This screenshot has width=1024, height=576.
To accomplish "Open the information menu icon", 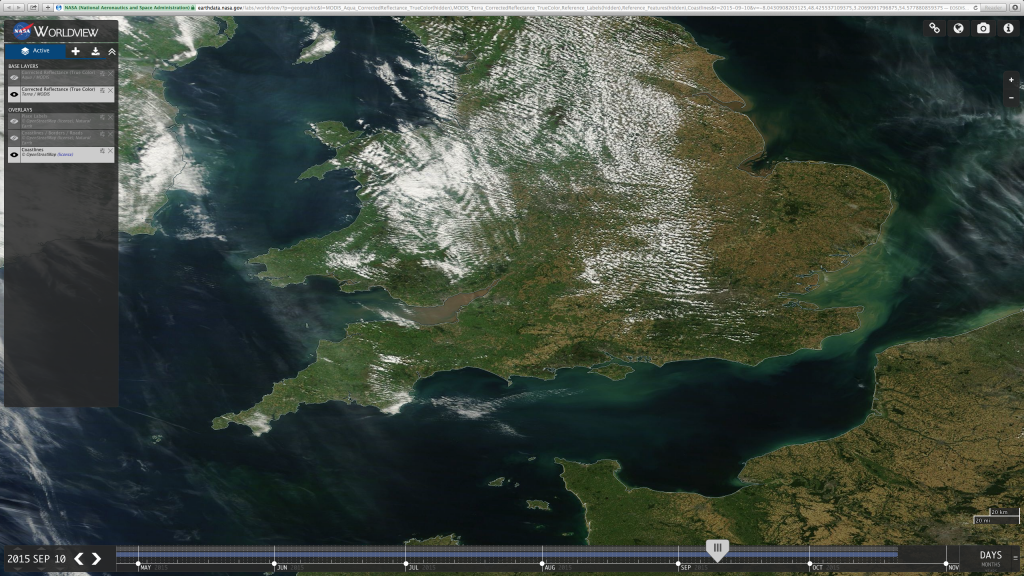I will (1008, 28).
